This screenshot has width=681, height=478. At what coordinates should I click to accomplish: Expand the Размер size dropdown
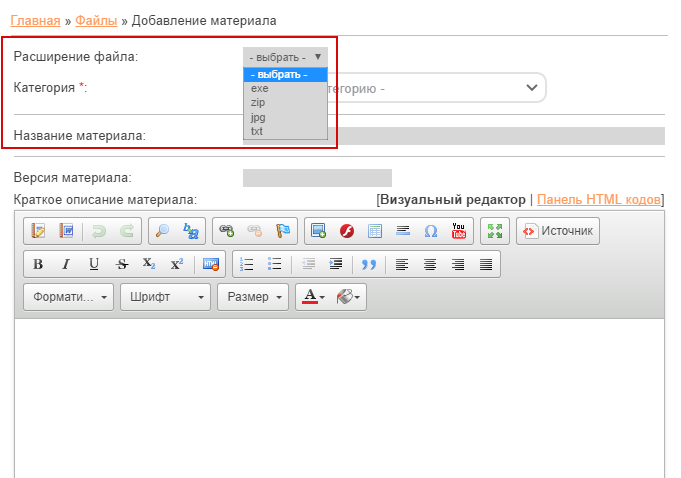click(254, 297)
